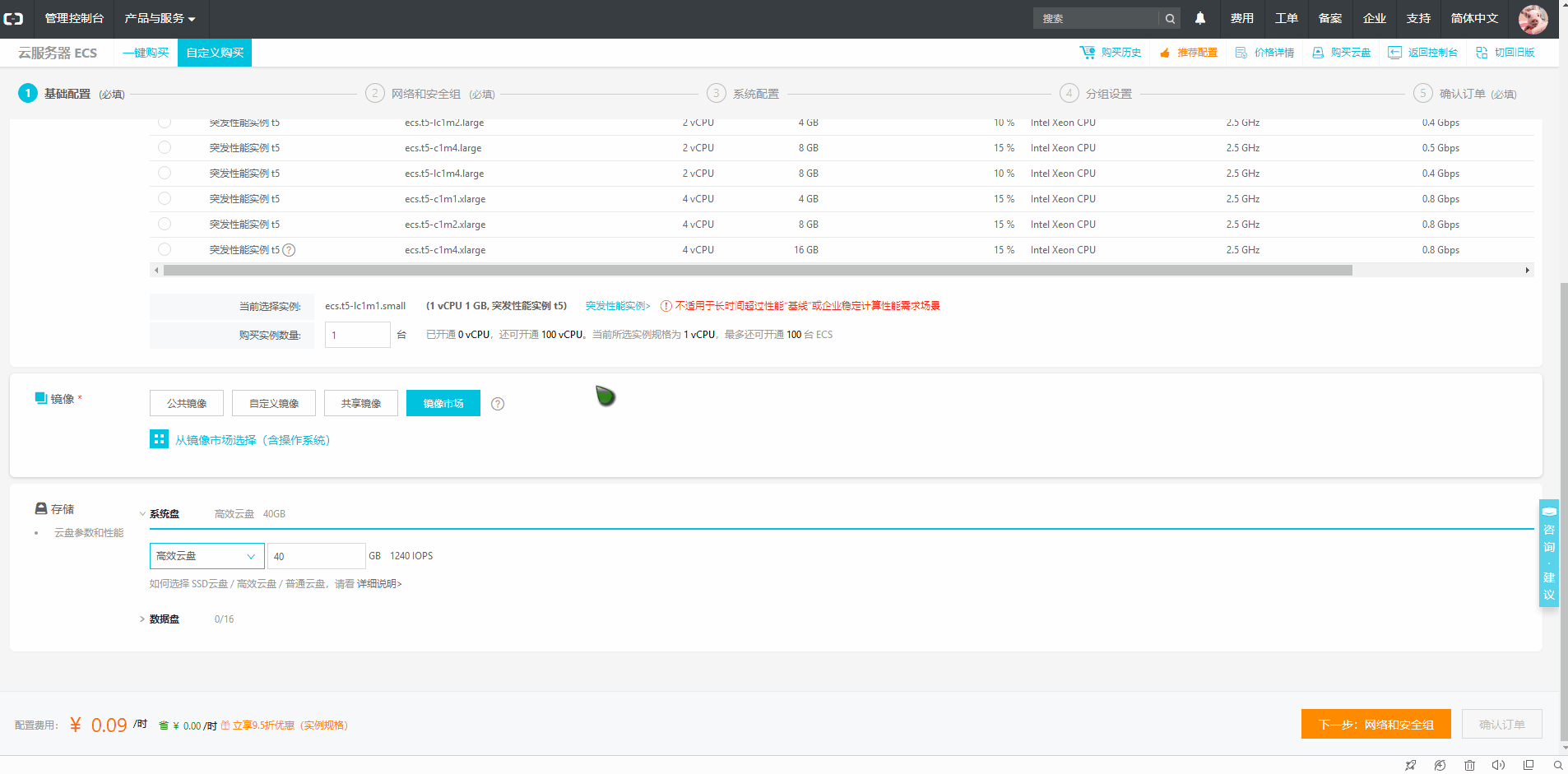
Task: Expand the 数据盘 section
Action: pos(142,619)
